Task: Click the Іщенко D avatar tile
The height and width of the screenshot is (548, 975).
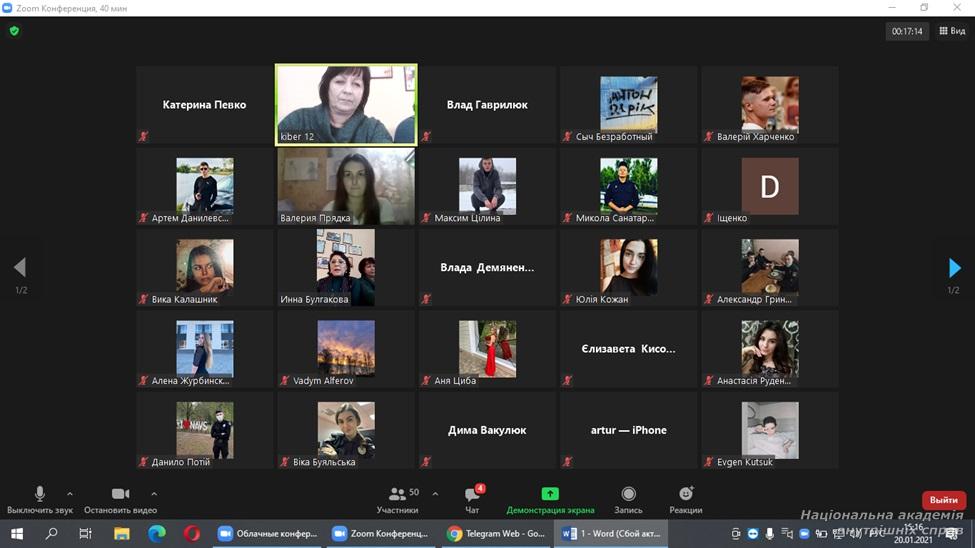Action: pyautogui.click(x=770, y=186)
